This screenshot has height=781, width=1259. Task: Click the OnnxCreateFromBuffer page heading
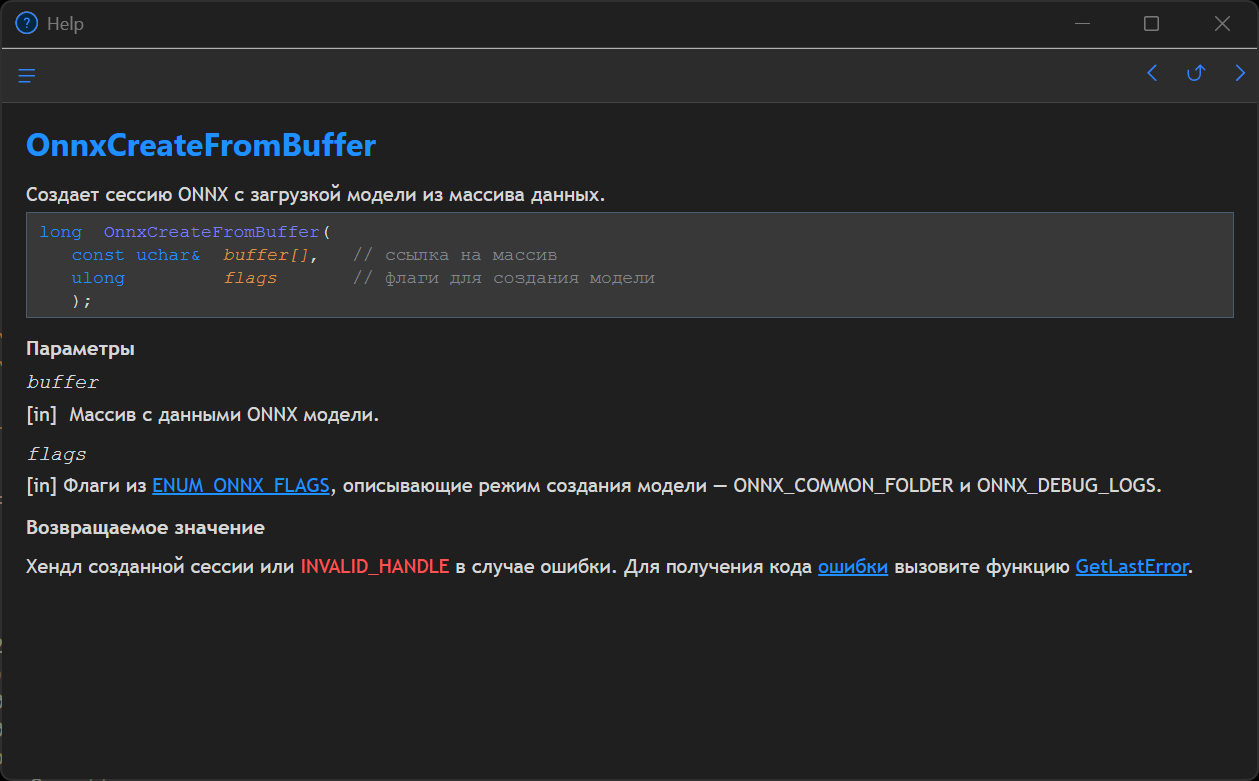201,146
